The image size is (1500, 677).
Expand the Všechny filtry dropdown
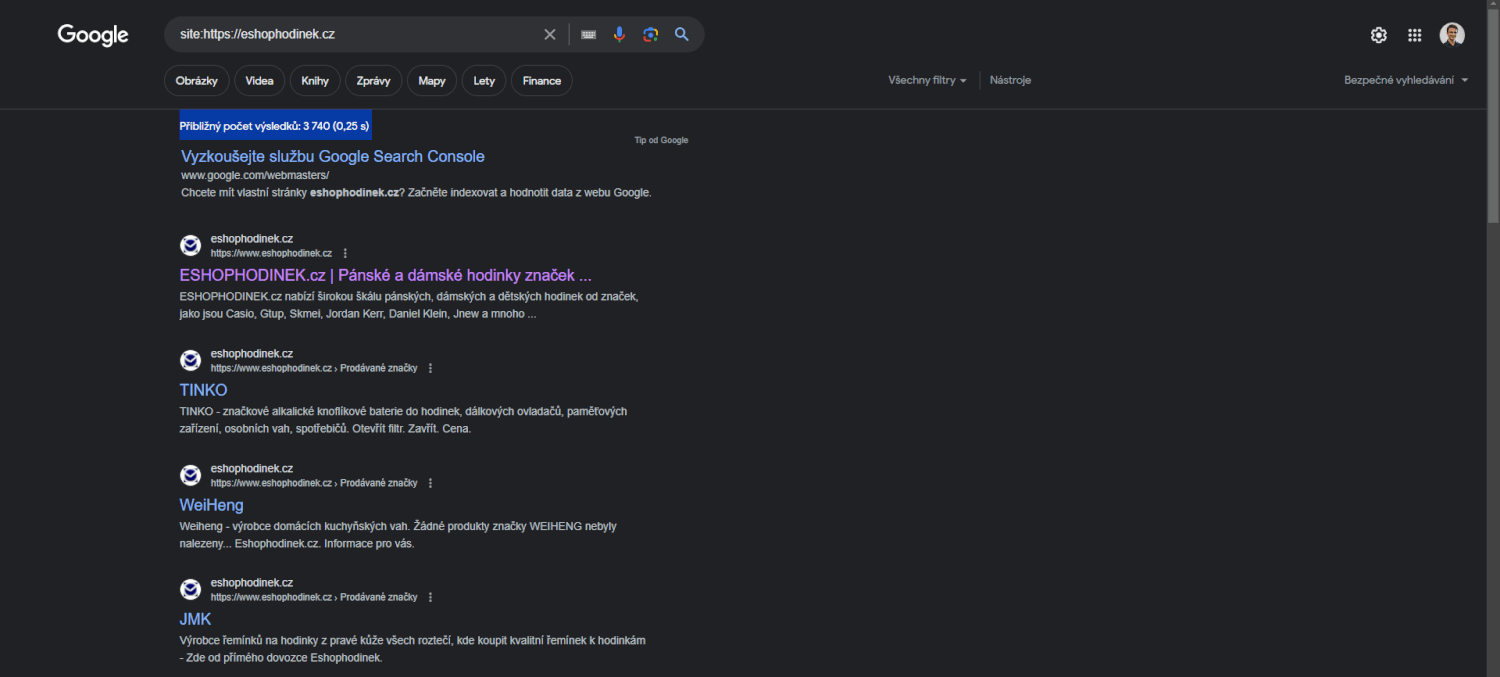pos(927,80)
